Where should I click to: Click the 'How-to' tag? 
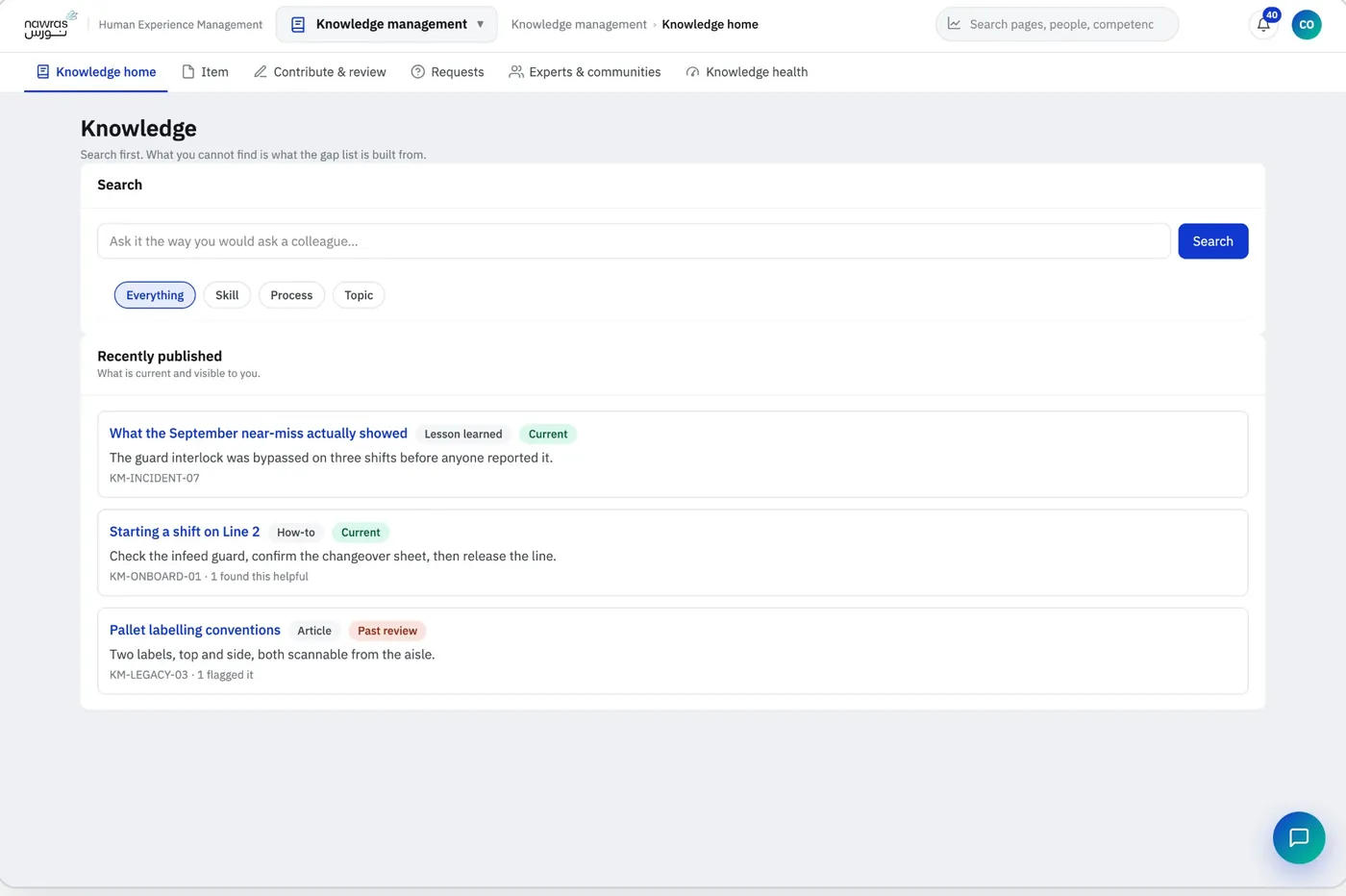296,533
